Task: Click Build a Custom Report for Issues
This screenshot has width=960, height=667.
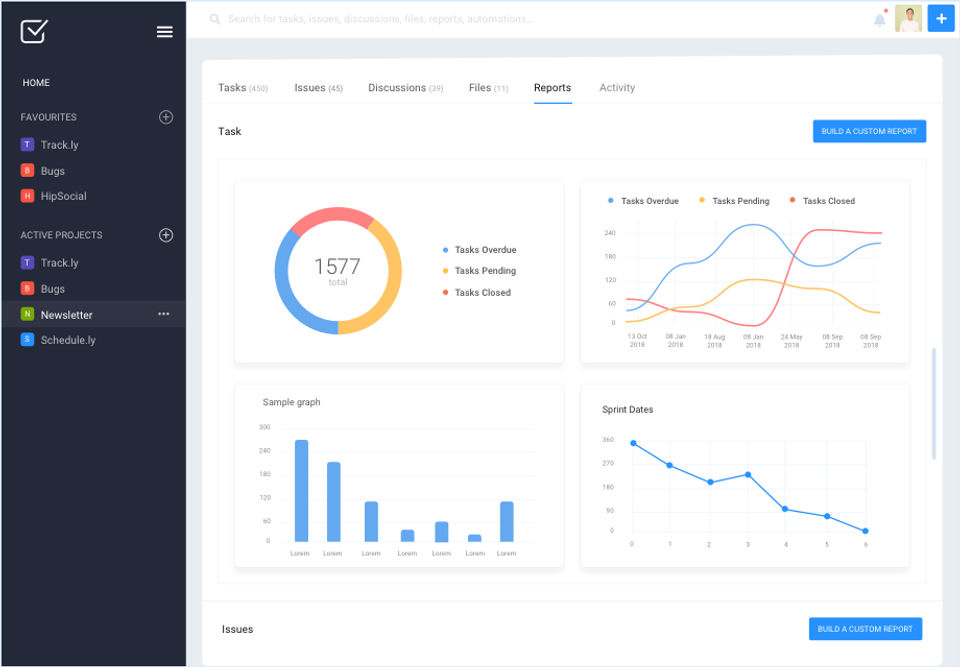Action: tap(865, 629)
